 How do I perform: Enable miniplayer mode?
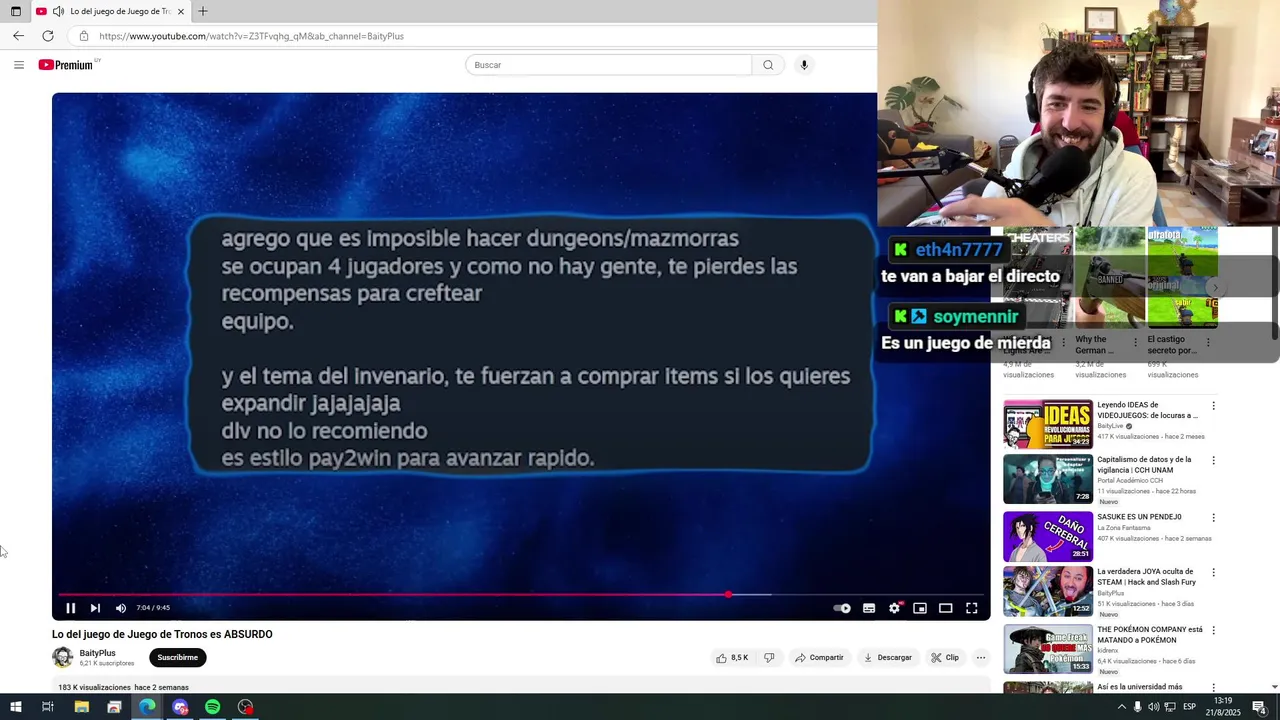click(920, 608)
